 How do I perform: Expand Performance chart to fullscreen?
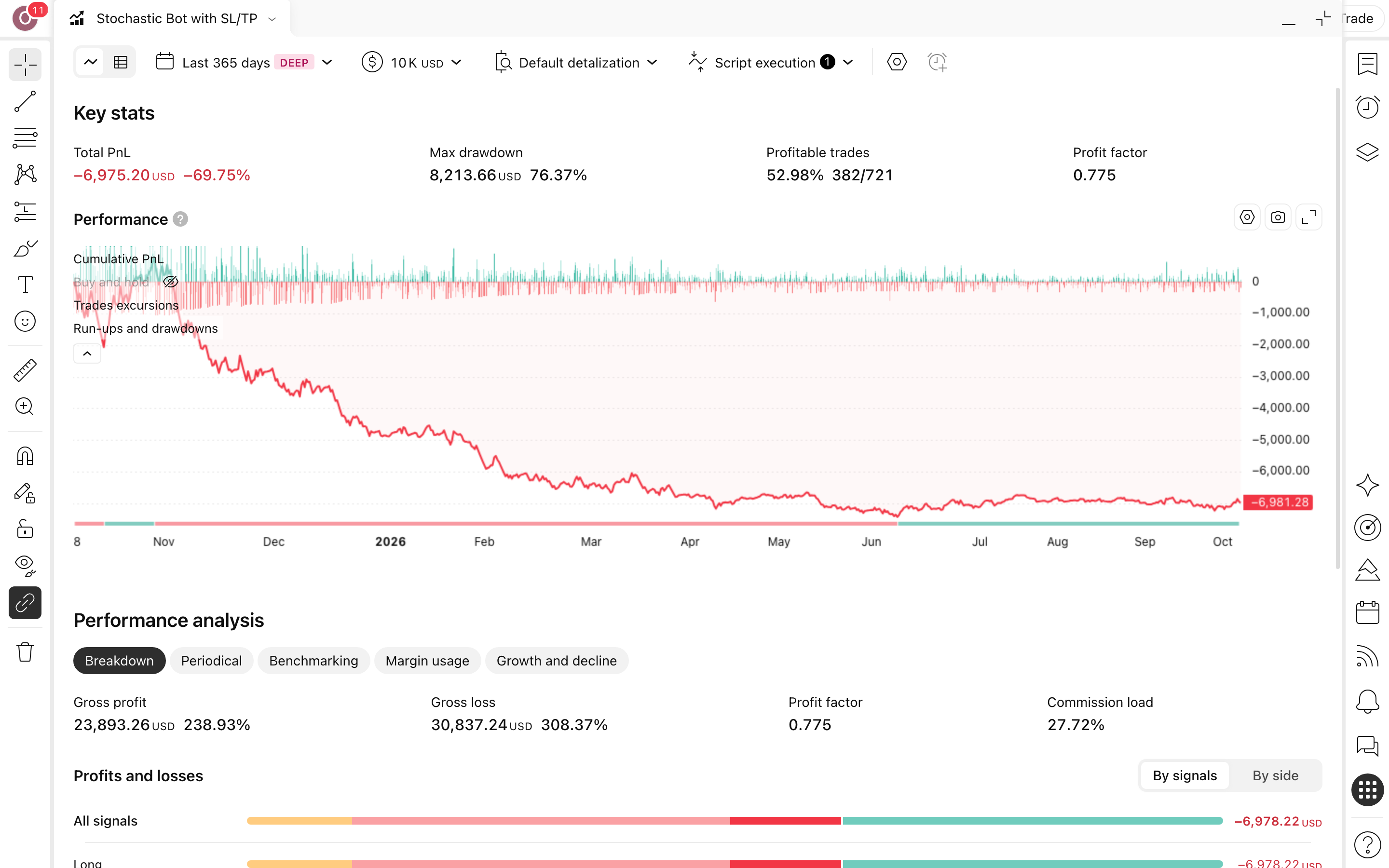tap(1308, 217)
